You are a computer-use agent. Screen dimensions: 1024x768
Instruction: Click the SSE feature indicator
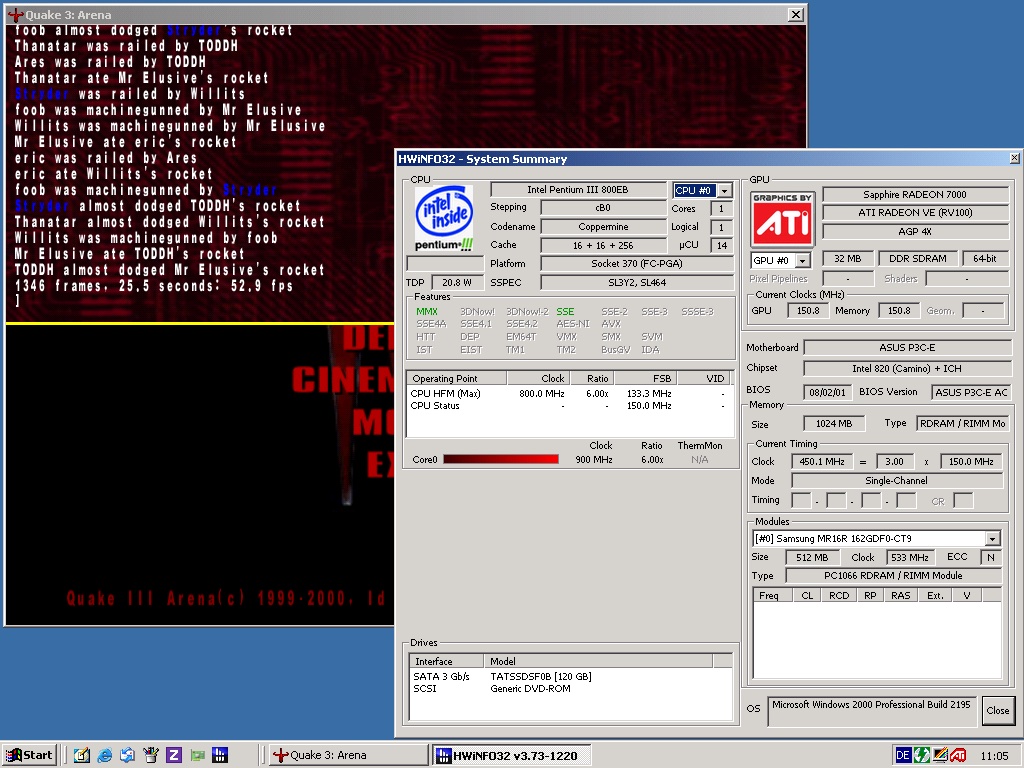565,311
